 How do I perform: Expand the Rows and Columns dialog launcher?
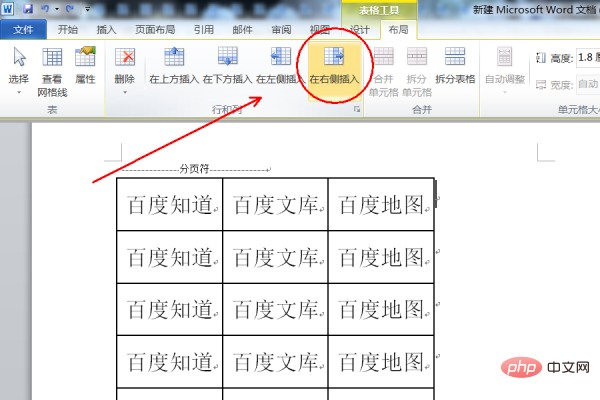pos(357,108)
